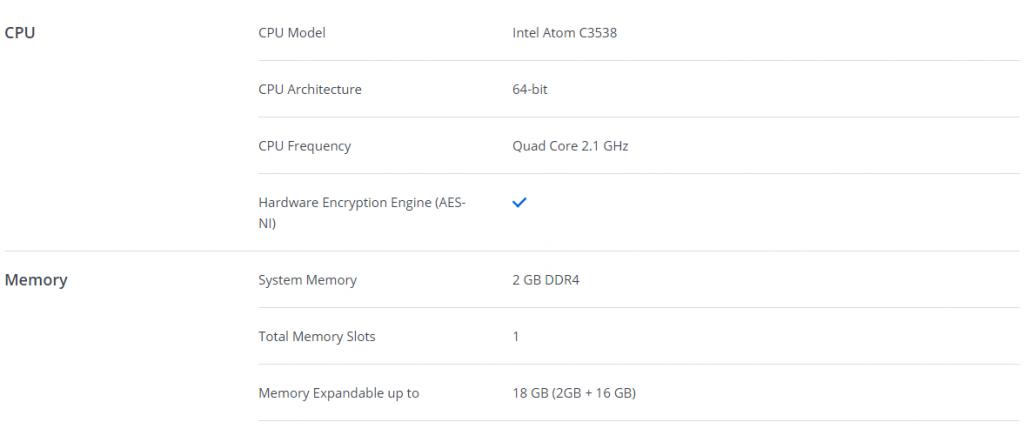Click the System Memory label

308,280
